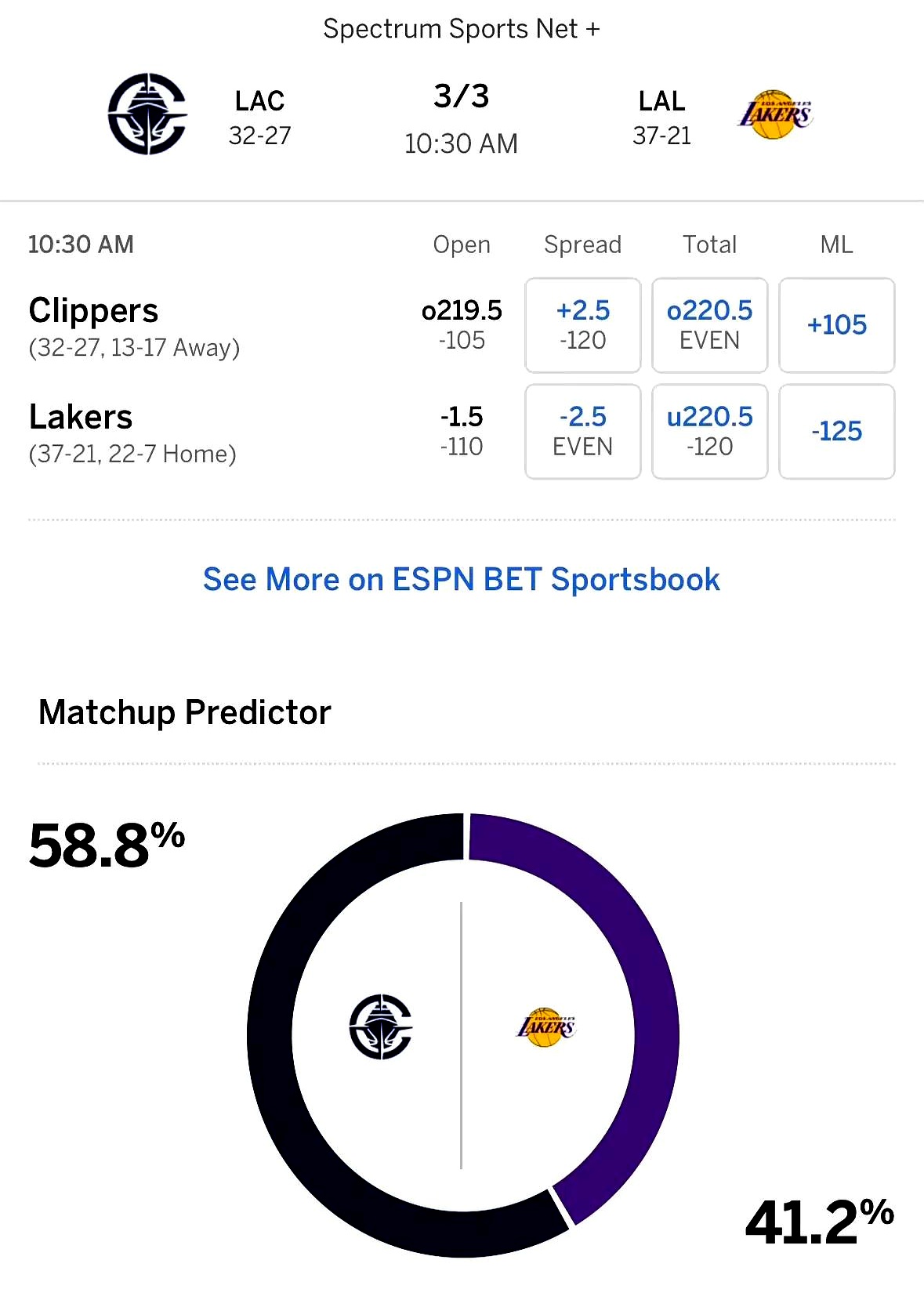Open See More on ESPN BET Sportsbook
This screenshot has width=924, height=1307.
point(462,580)
